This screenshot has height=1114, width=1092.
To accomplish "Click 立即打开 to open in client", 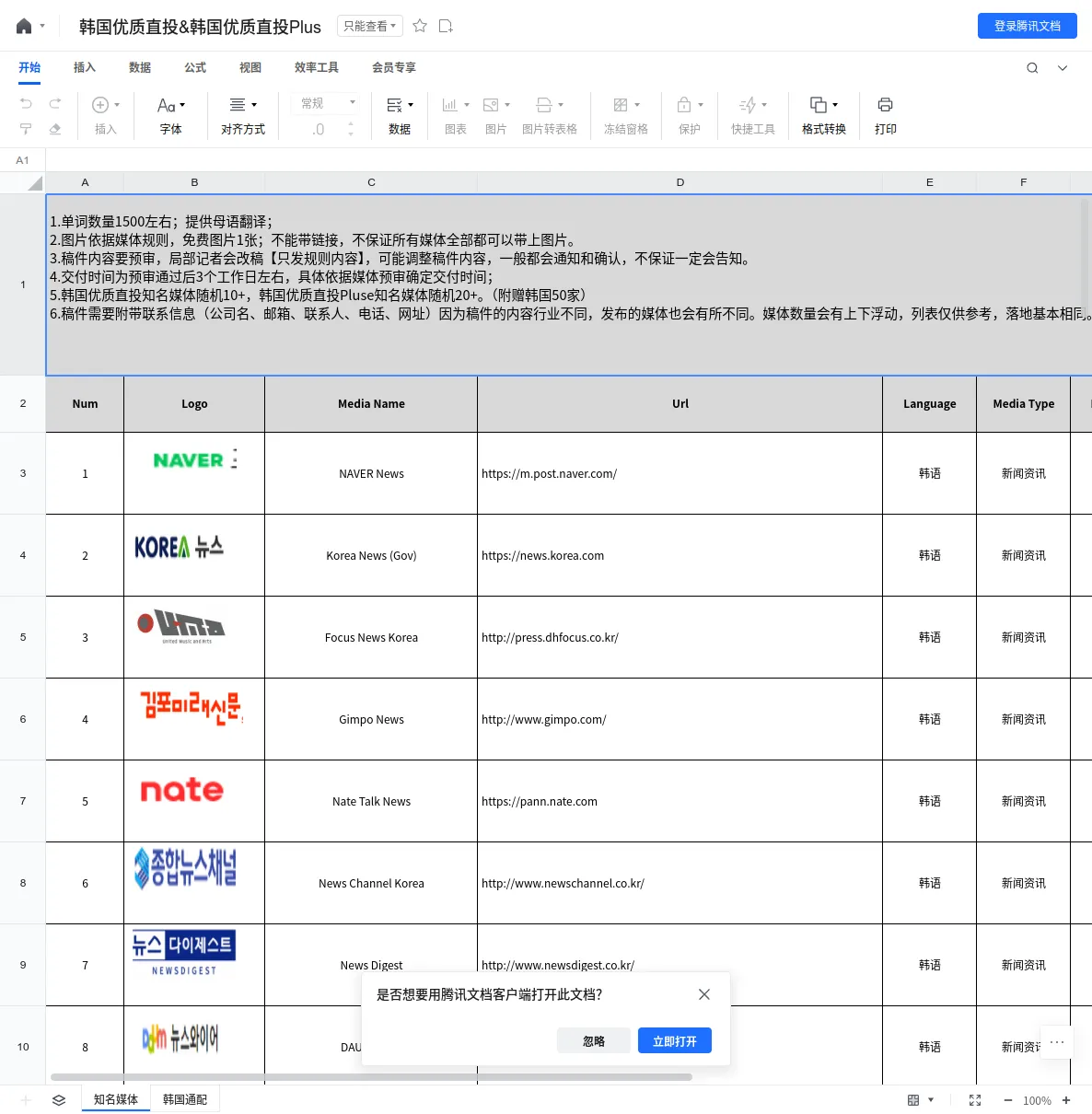I will (x=675, y=1041).
